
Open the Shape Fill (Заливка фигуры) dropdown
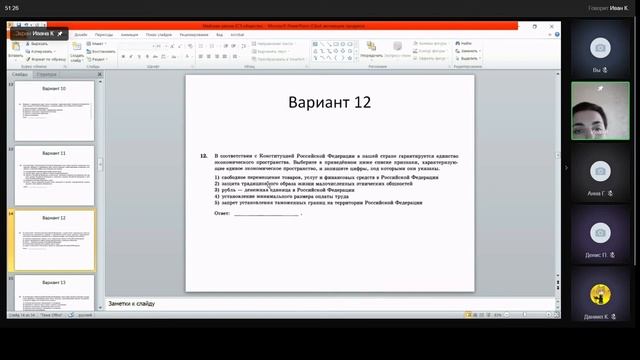click(430, 43)
